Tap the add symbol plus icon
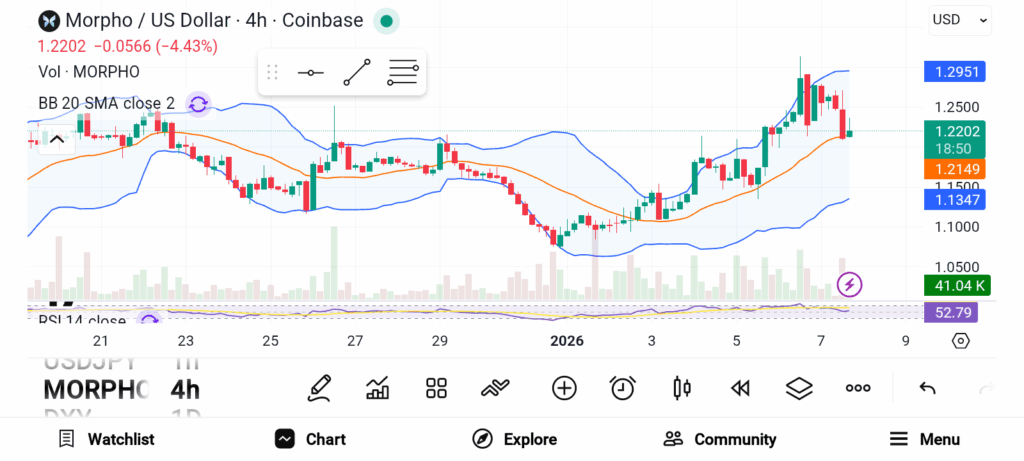Viewport: 1024px width, 461px height. (564, 388)
